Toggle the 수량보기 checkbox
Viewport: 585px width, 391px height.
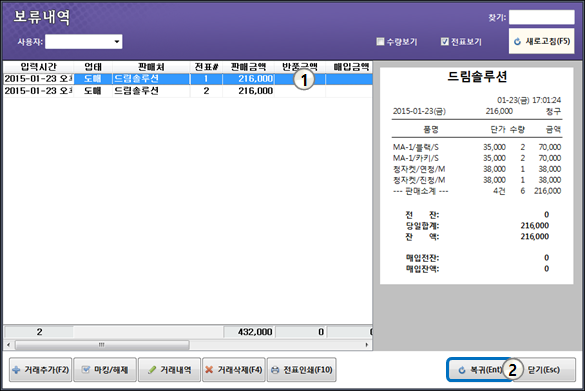pyautogui.click(x=380, y=41)
